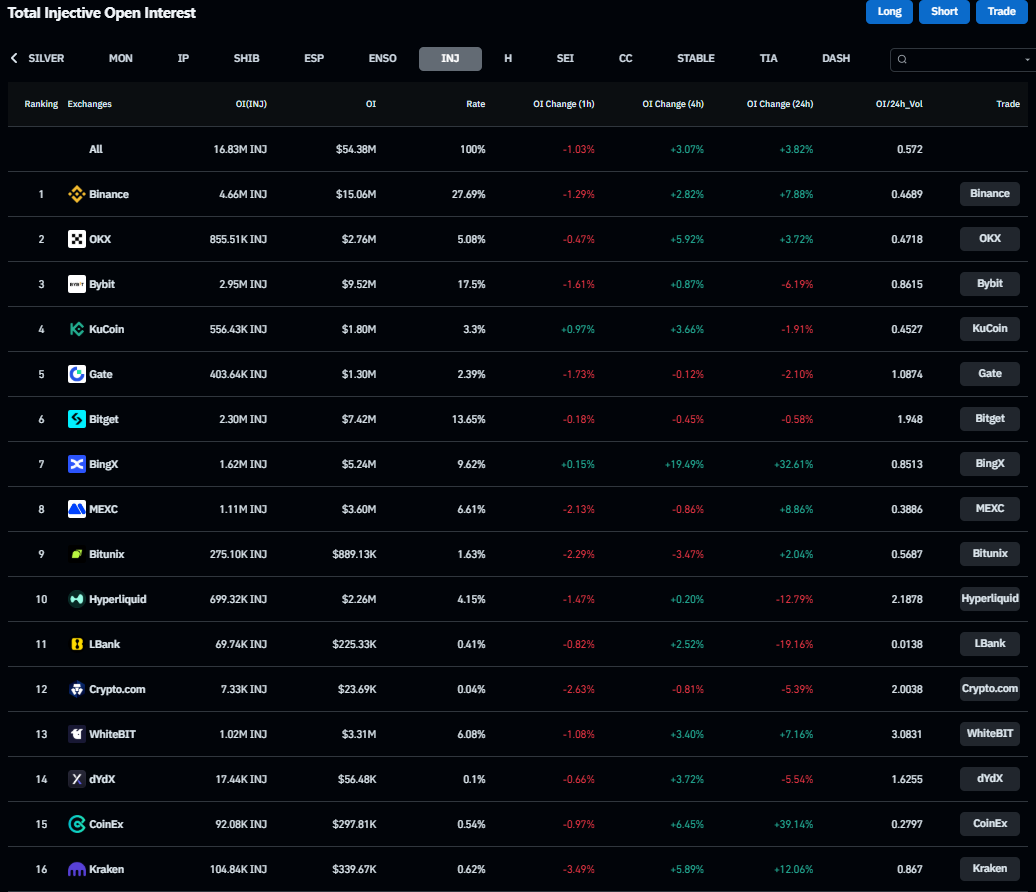Click the Kraken trade button
The height and width of the screenshot is (892, 1036).
[x=990, y=868]
